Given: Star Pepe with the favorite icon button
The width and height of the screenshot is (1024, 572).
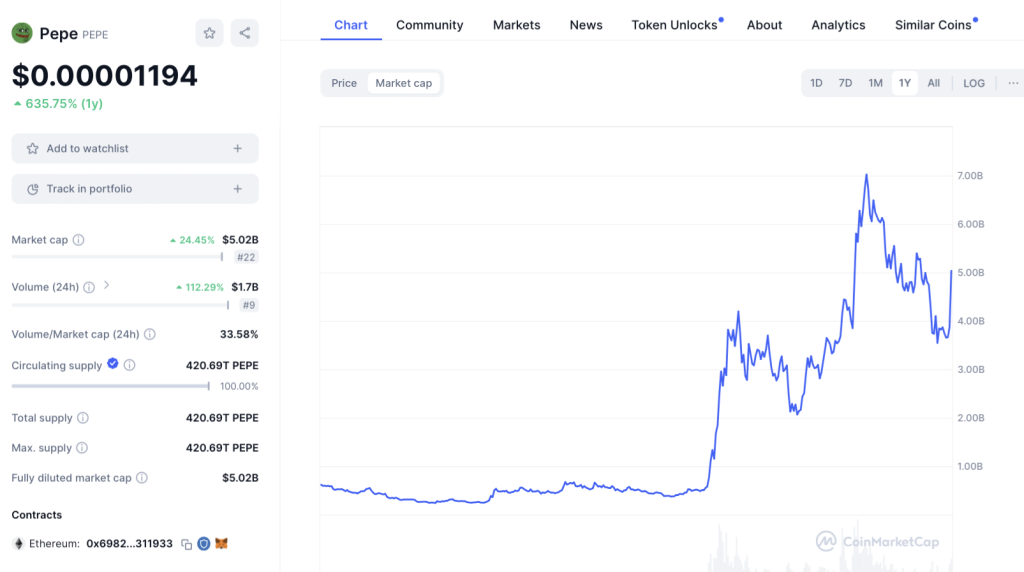Looking at the screenshot, I should point(209,33).
